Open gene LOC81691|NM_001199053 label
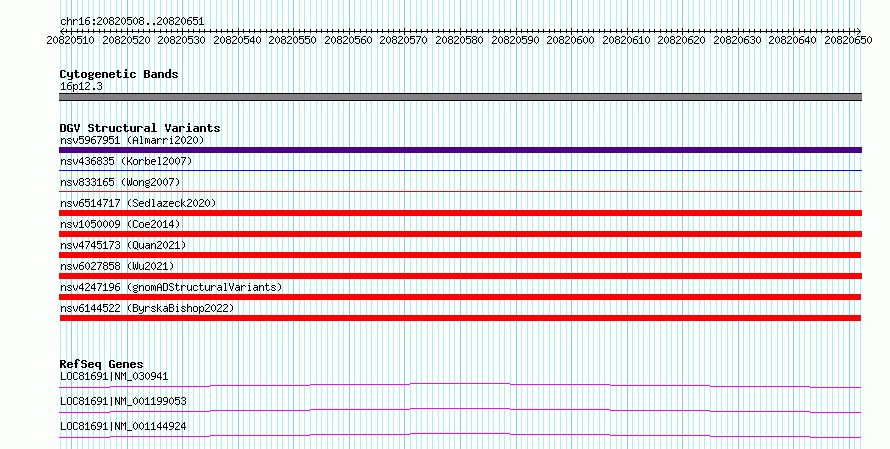 (x=123, y=401)
